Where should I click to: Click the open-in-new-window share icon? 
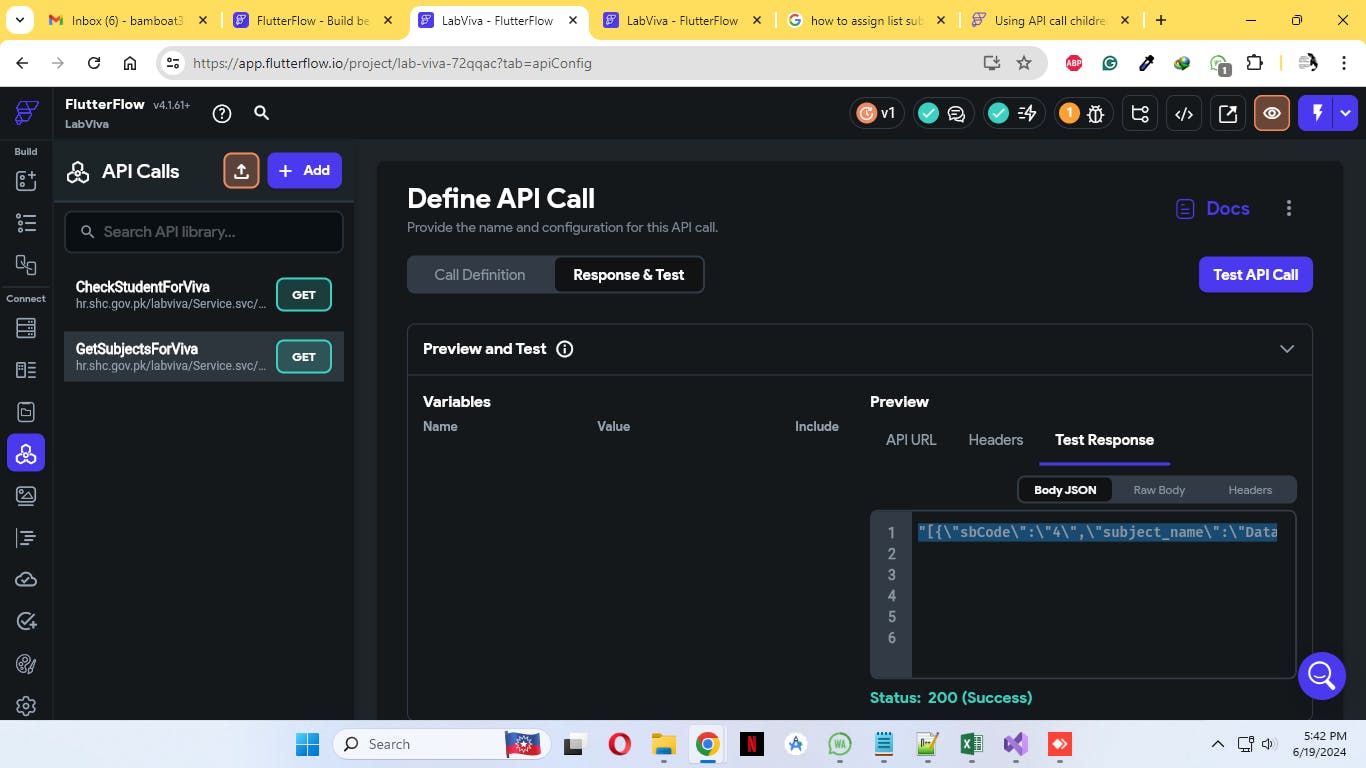point(1228,114)
